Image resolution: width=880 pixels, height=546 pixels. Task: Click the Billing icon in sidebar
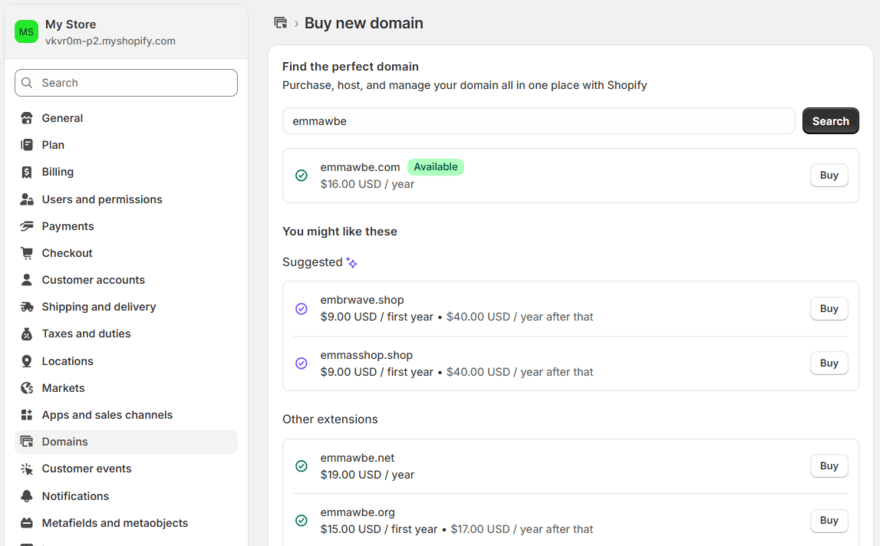pyautogui.click(x=27, y=172)
